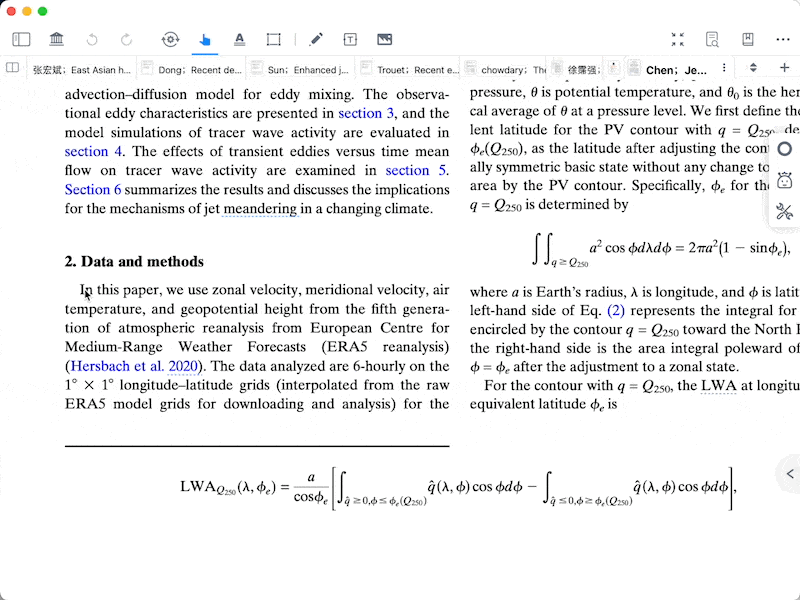Select the rectangle area selection tool
This screenshot has height=600, width=800.
[273, 39]
